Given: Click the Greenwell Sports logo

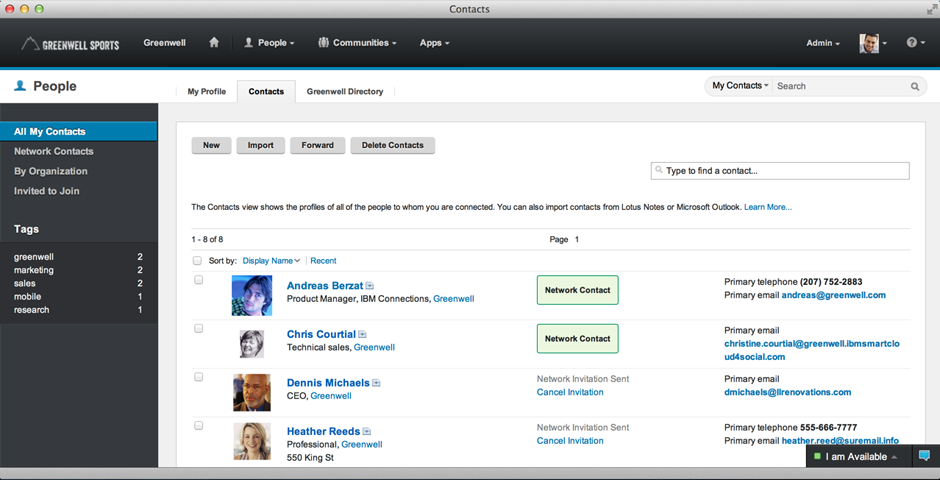Looking at the screenshot, I should click(x=69, y=44).
